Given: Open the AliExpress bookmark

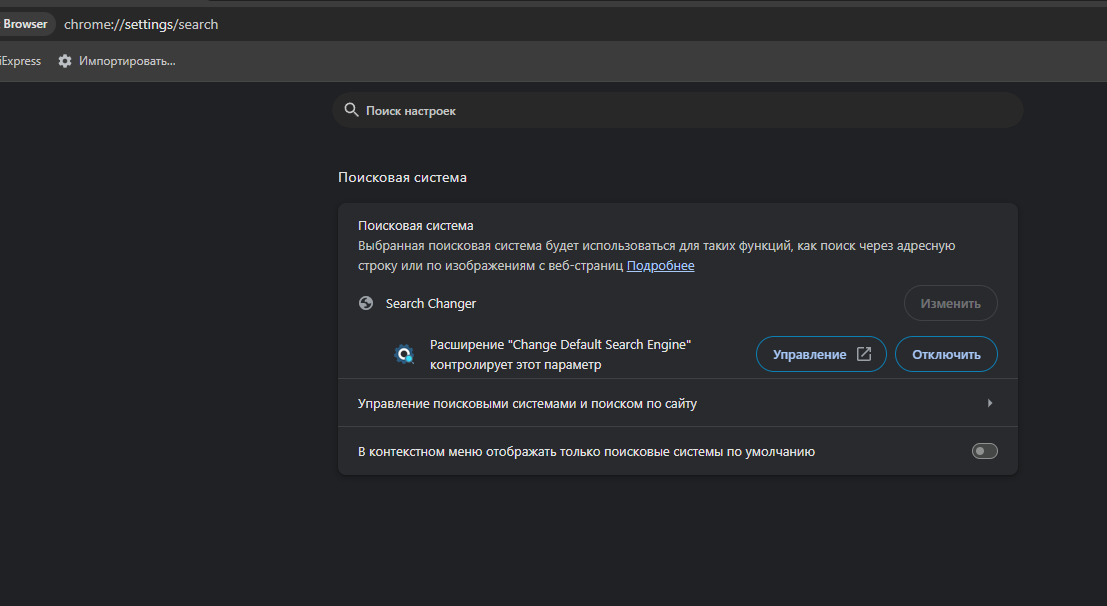Looking at the screenshot, I should (x=20, y=61).
